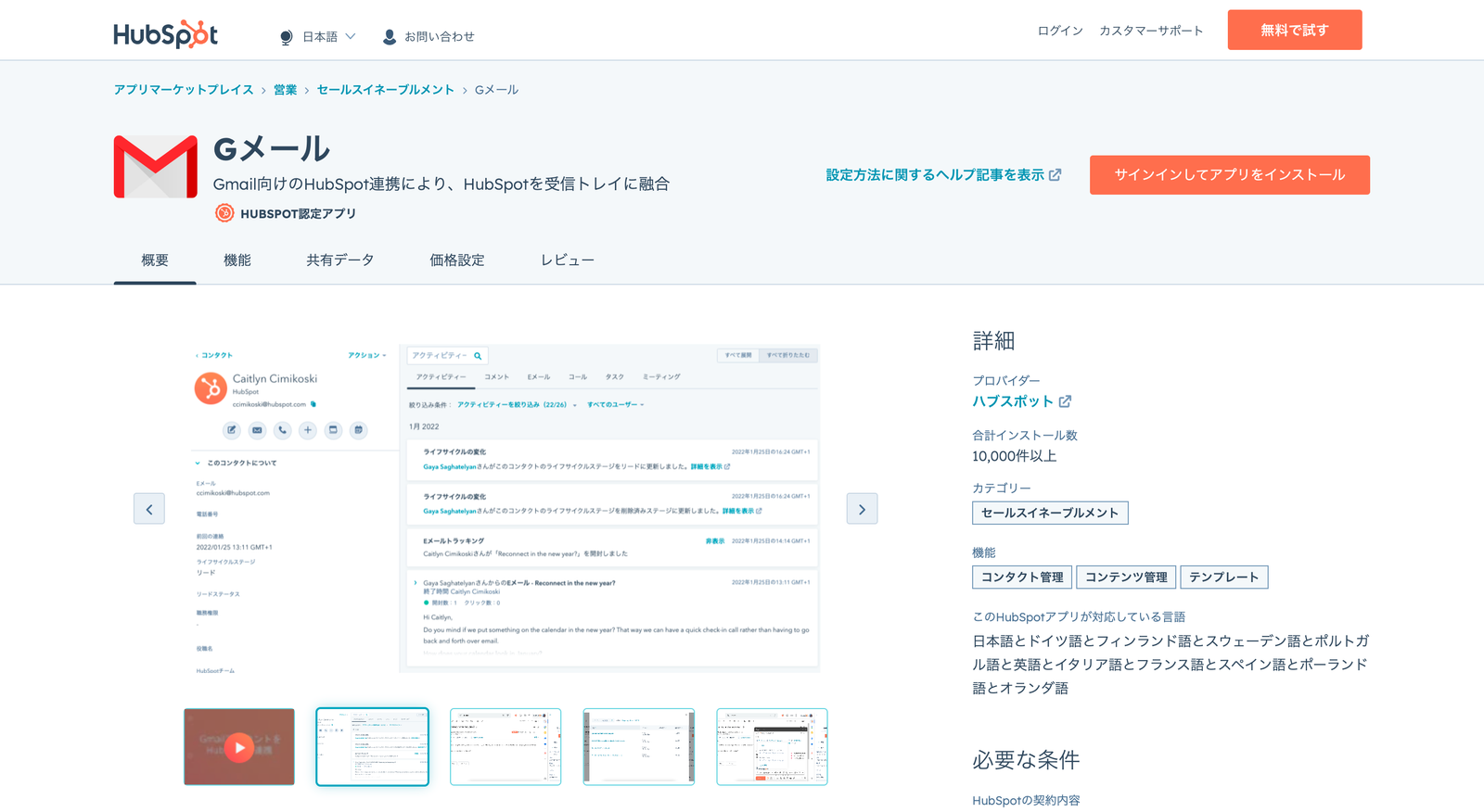Select the third carousel thumbnail

click(x=505, y=747)
